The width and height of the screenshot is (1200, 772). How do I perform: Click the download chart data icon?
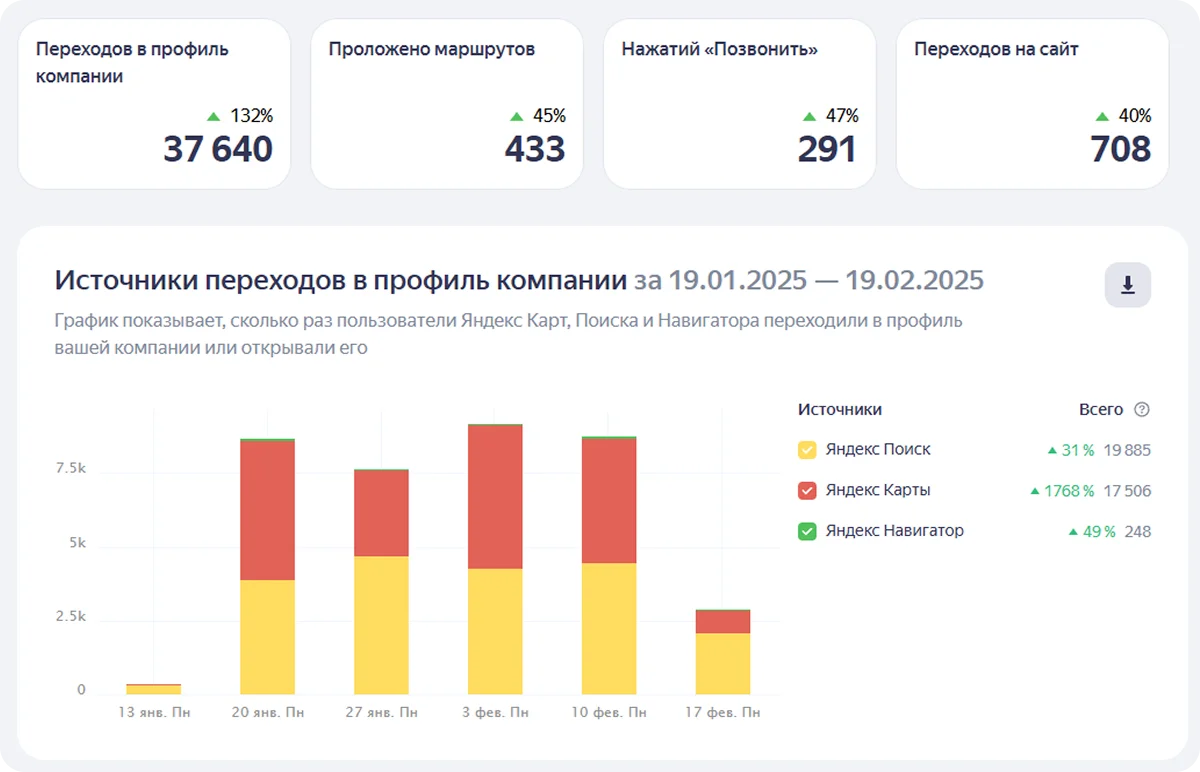click(1127, 286)
